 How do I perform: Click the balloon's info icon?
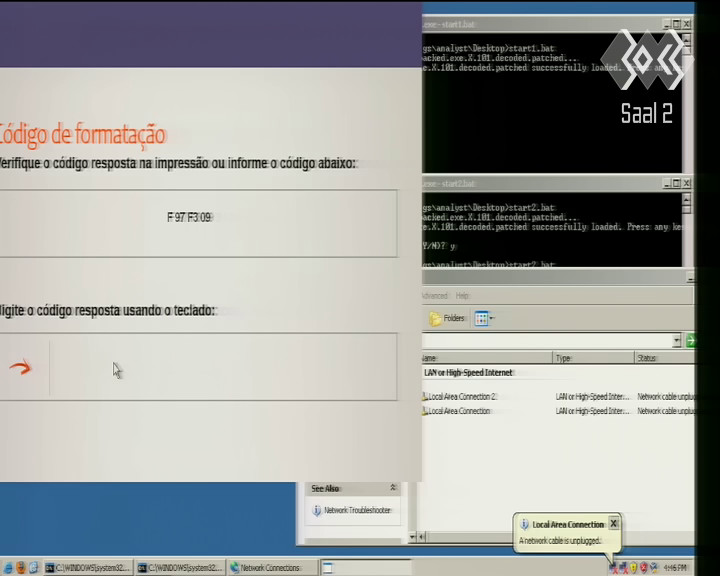pos(524,524)
